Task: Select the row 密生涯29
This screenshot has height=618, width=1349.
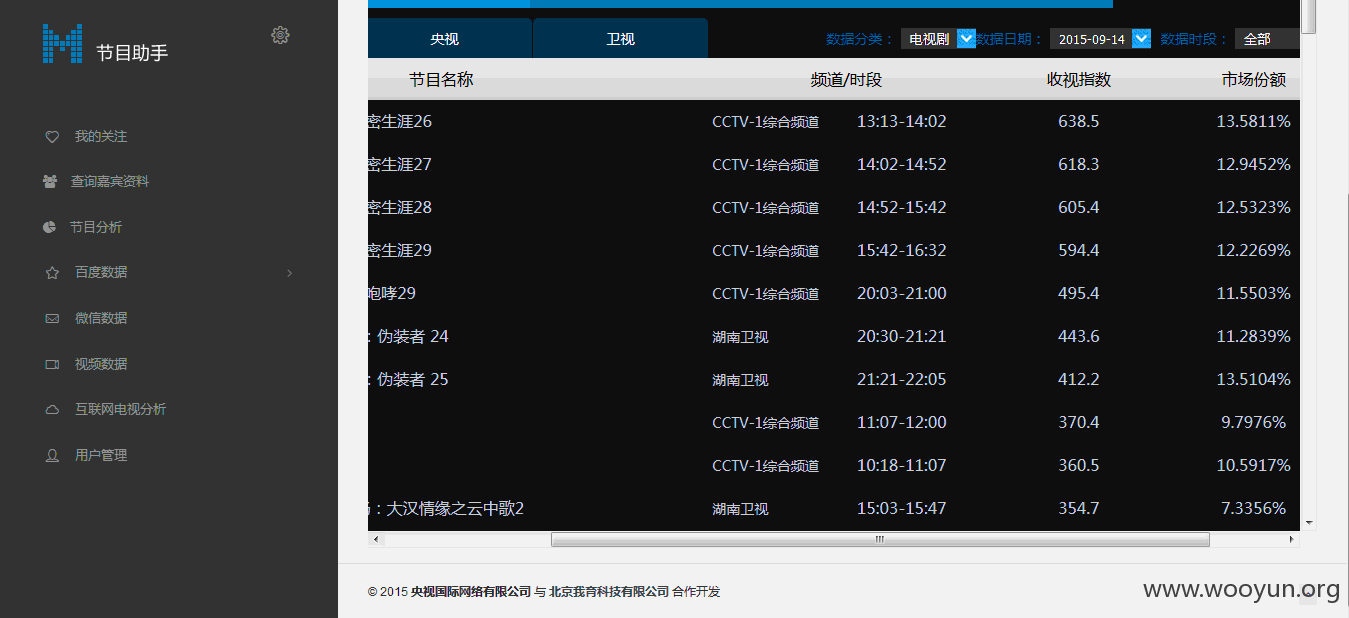Action: tap(834, 250)
